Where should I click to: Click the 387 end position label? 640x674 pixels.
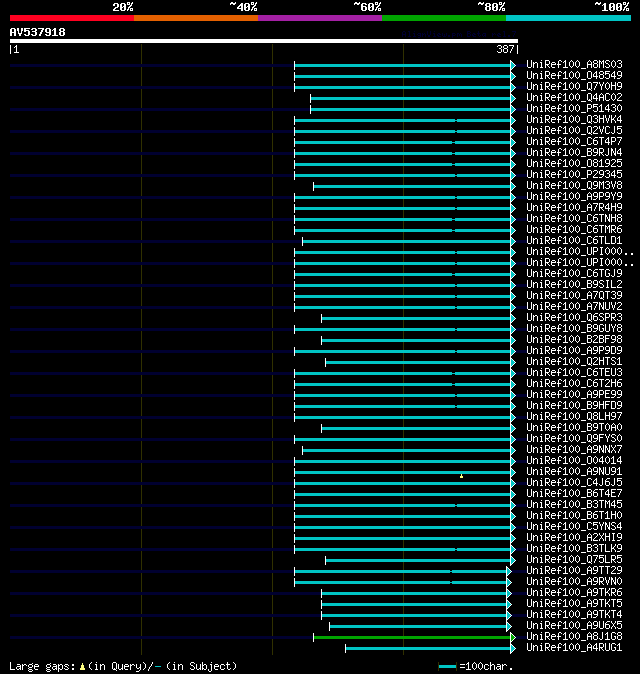505,49
